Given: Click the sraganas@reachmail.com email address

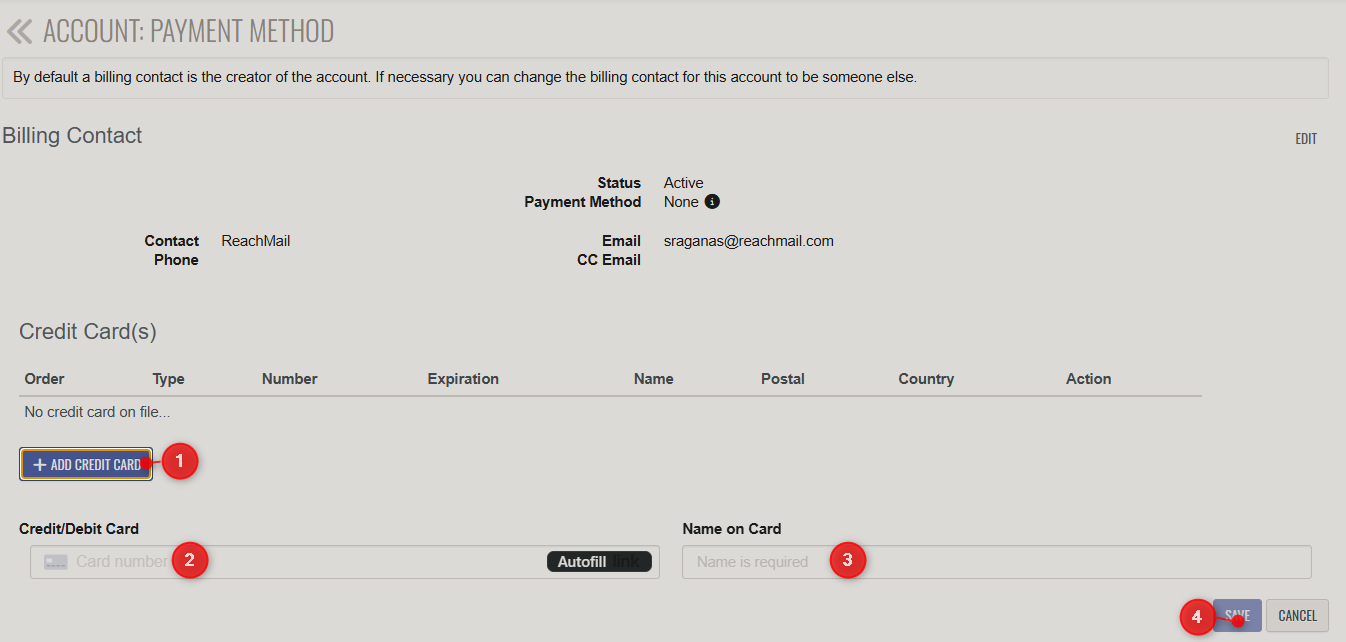Looking at the screenshot, I should 749,241.
